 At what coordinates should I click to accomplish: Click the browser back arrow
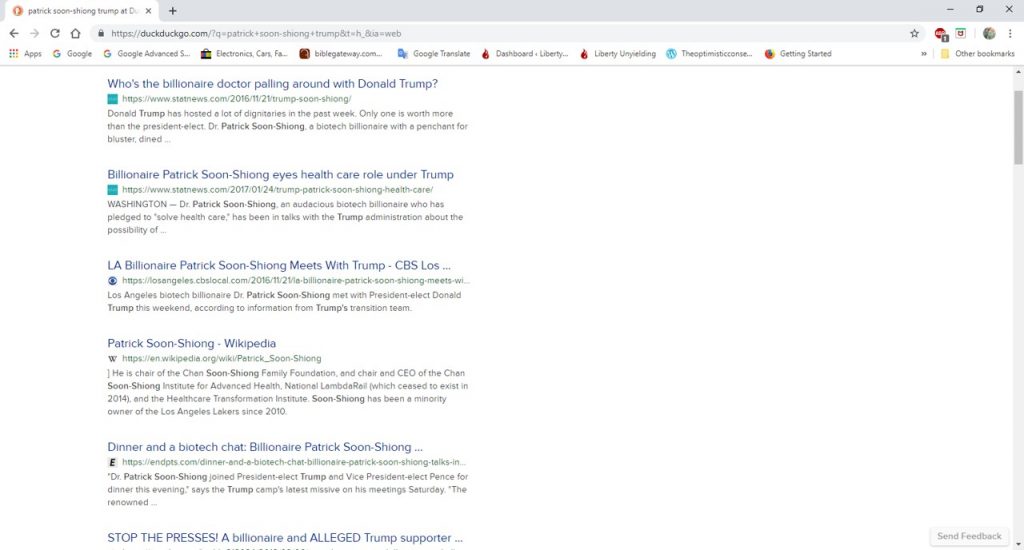[14, 33]
